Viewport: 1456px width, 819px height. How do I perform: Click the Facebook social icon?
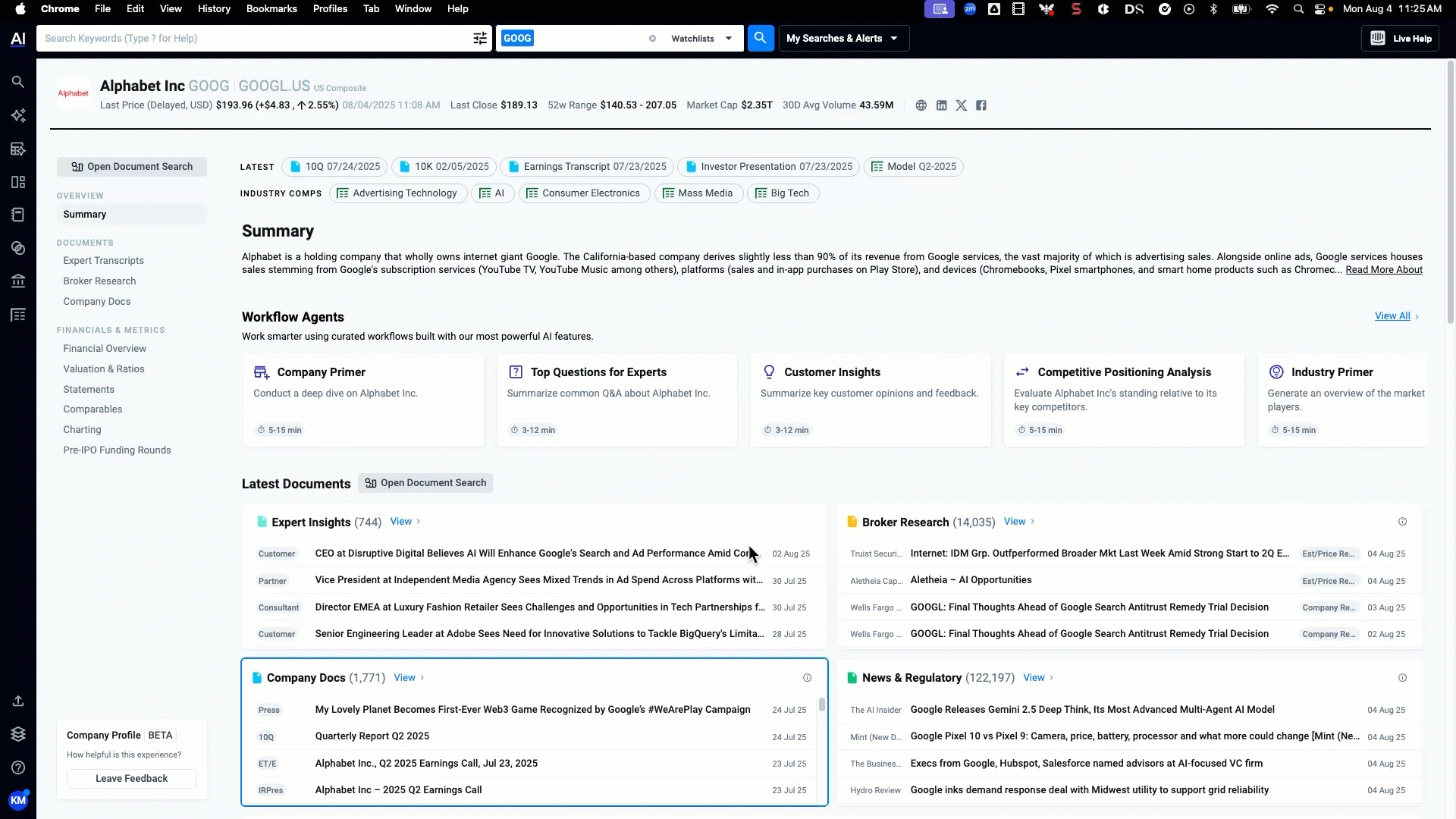981,105
